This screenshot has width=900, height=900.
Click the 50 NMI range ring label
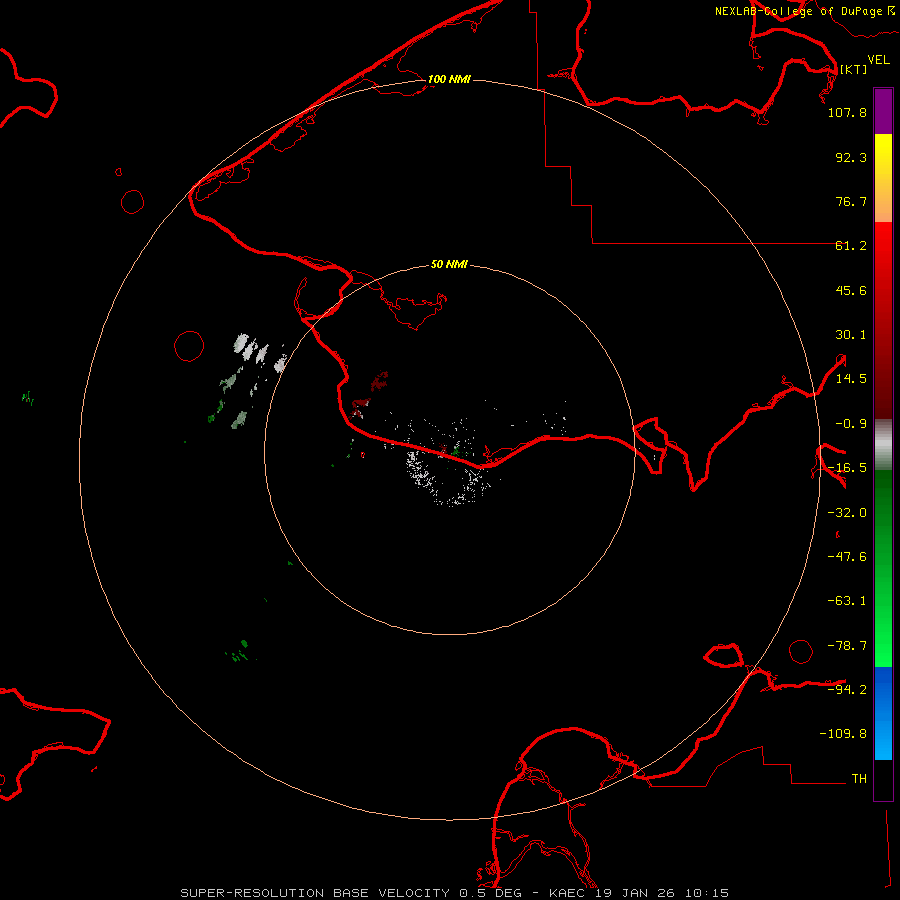(x=449, y=264)
